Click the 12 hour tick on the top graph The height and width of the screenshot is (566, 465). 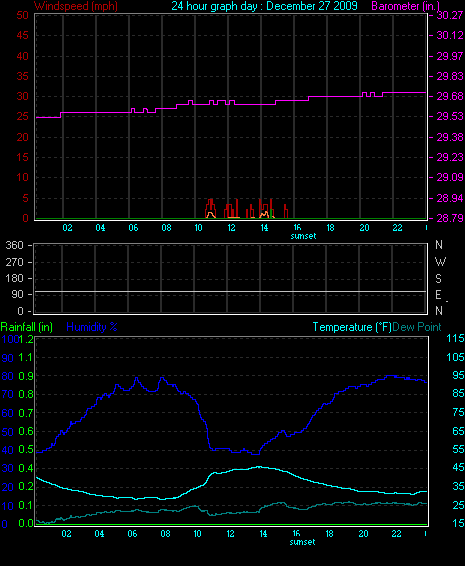click(231, 228)
